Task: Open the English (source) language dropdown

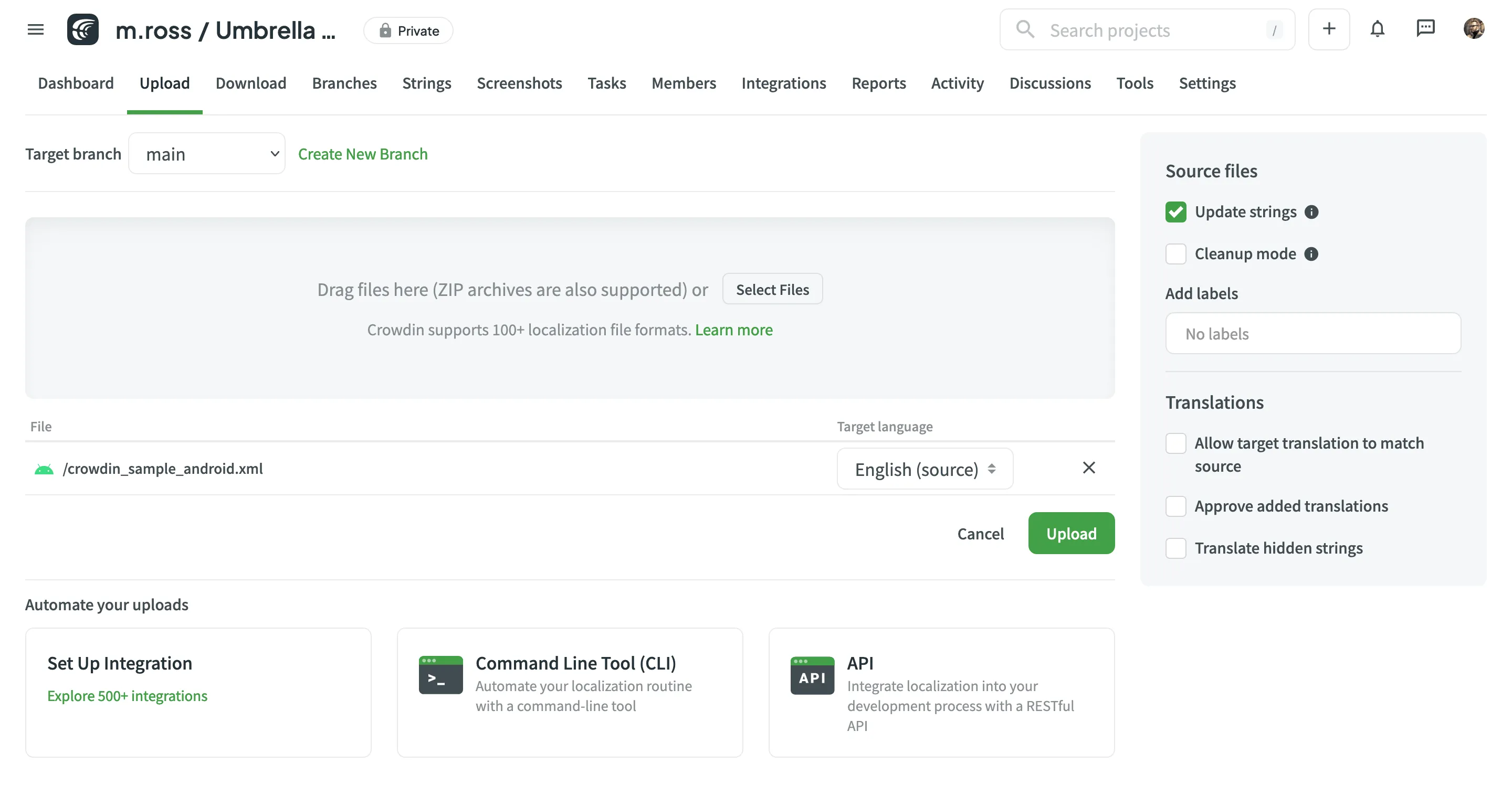Action: click(x=925, y=469)
